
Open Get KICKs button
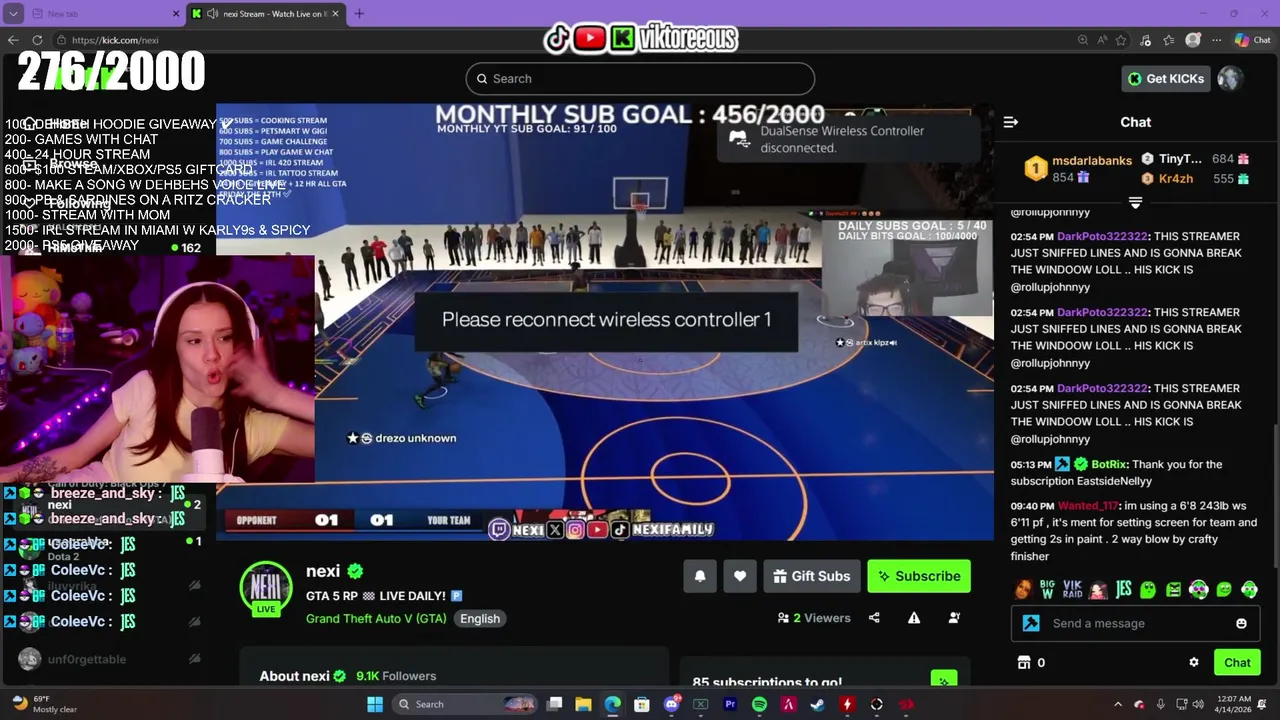click(1166, 79)
